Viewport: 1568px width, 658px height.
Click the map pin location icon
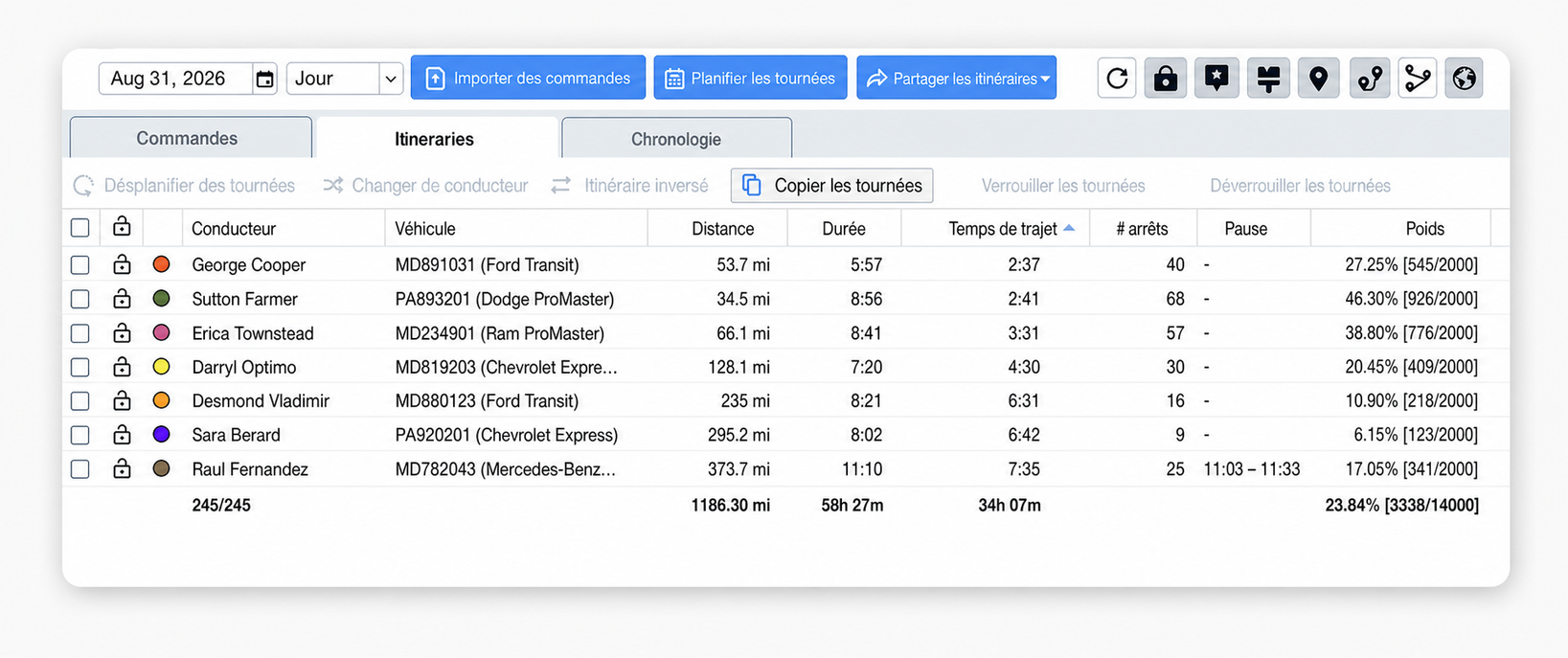point(1319,79)
